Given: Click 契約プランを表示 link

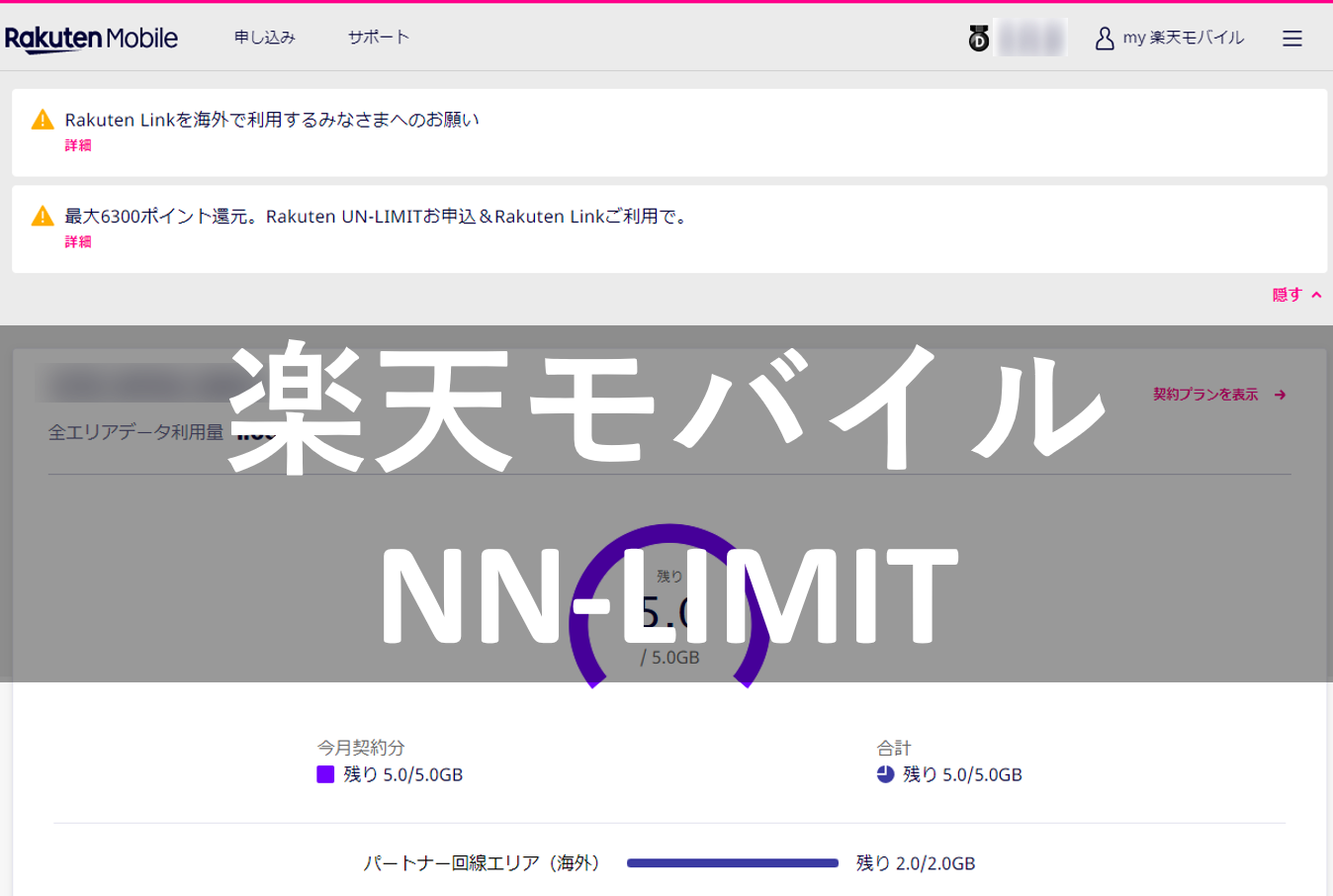Looking at the screenshot, I should coord(1205,395).
